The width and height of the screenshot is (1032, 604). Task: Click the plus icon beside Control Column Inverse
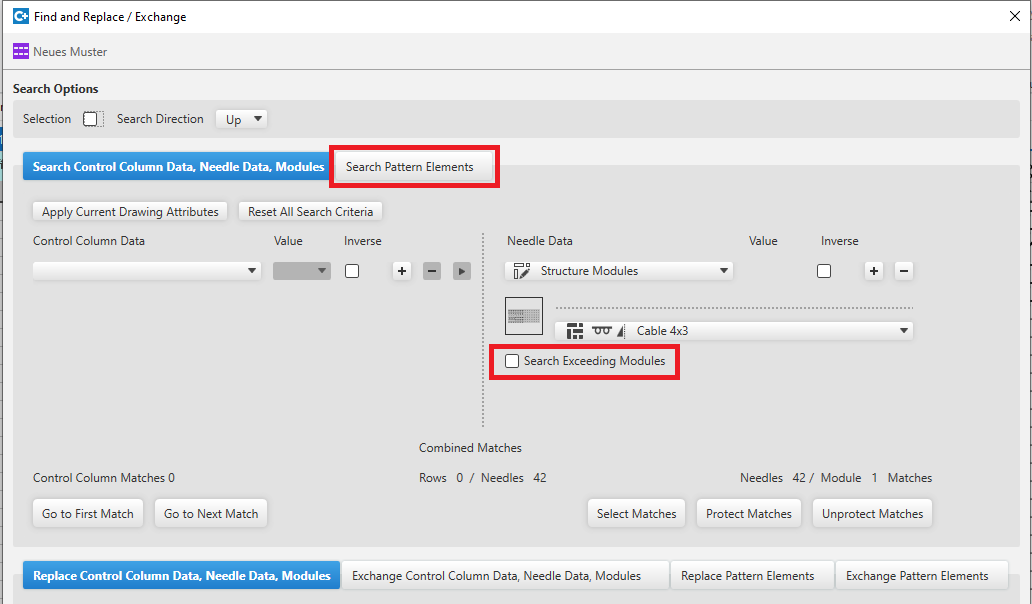click(x=402, y=271)
